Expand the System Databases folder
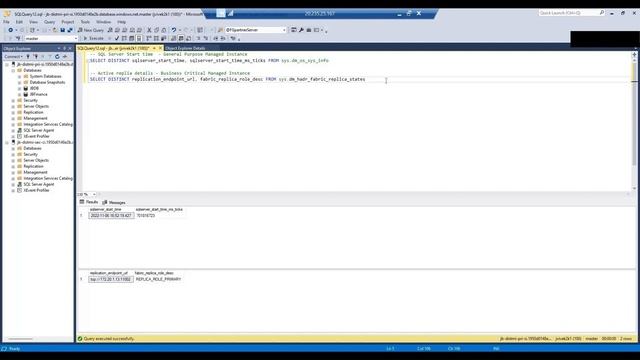This screenshot has height=360, width=640. pos(19,76)
